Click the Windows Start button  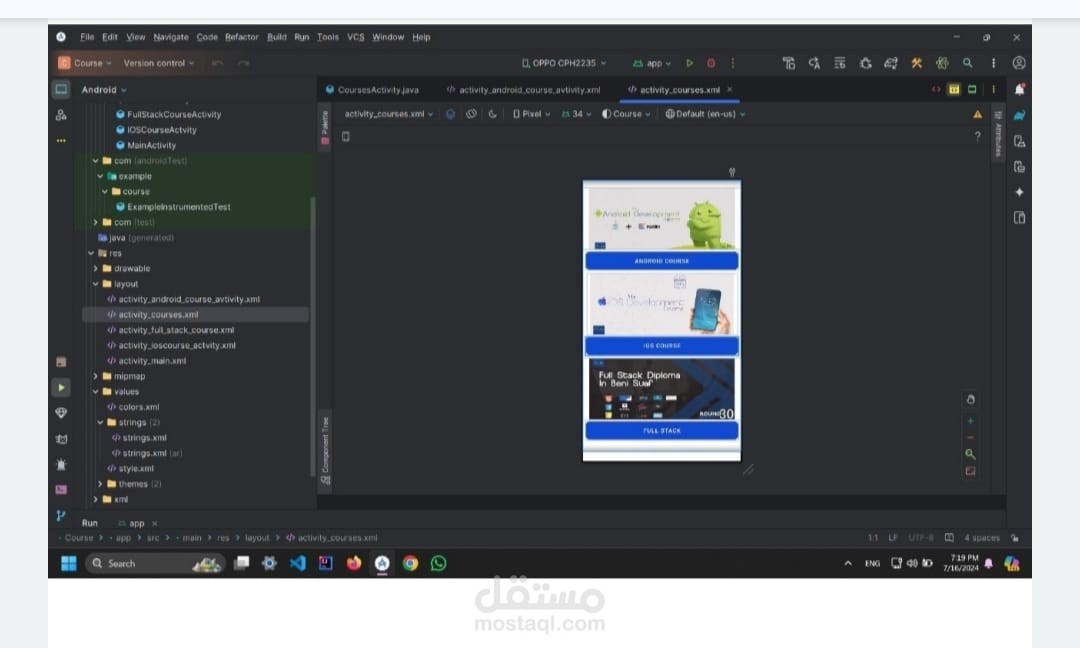click(69, 563)
